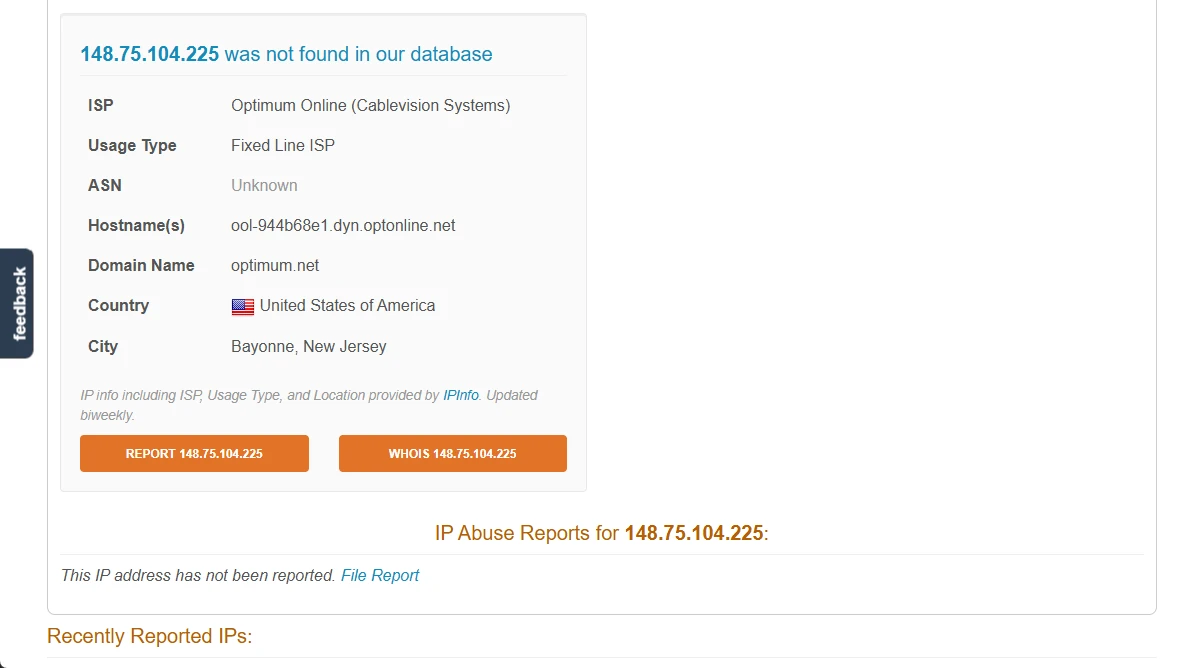Viewport: 1204px width, 668px height.
Task: Click the Recently Reported IPs heading
Action: tap(149, 636)
